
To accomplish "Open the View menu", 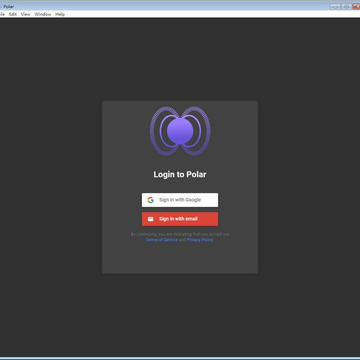I will point(25,14).
